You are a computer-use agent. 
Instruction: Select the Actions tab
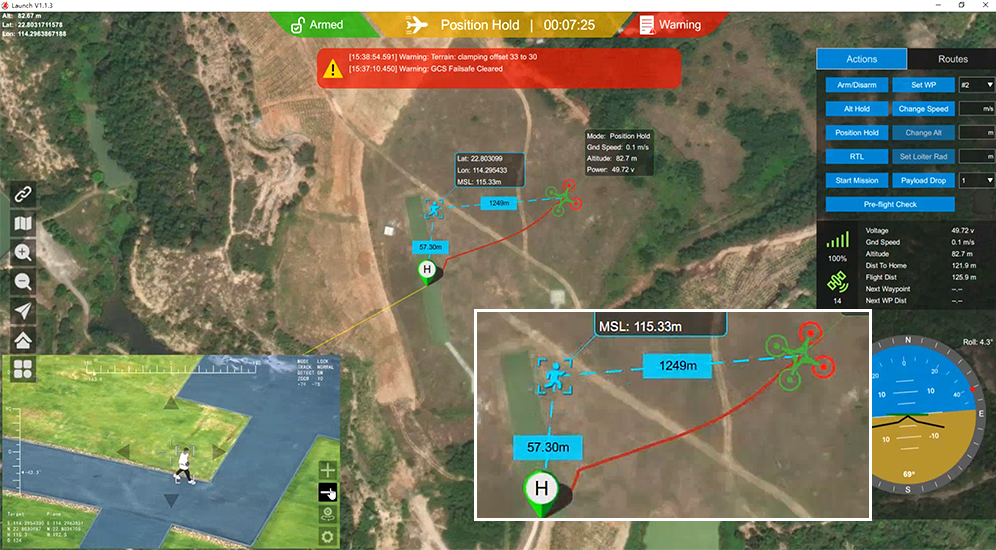(861, 59)
